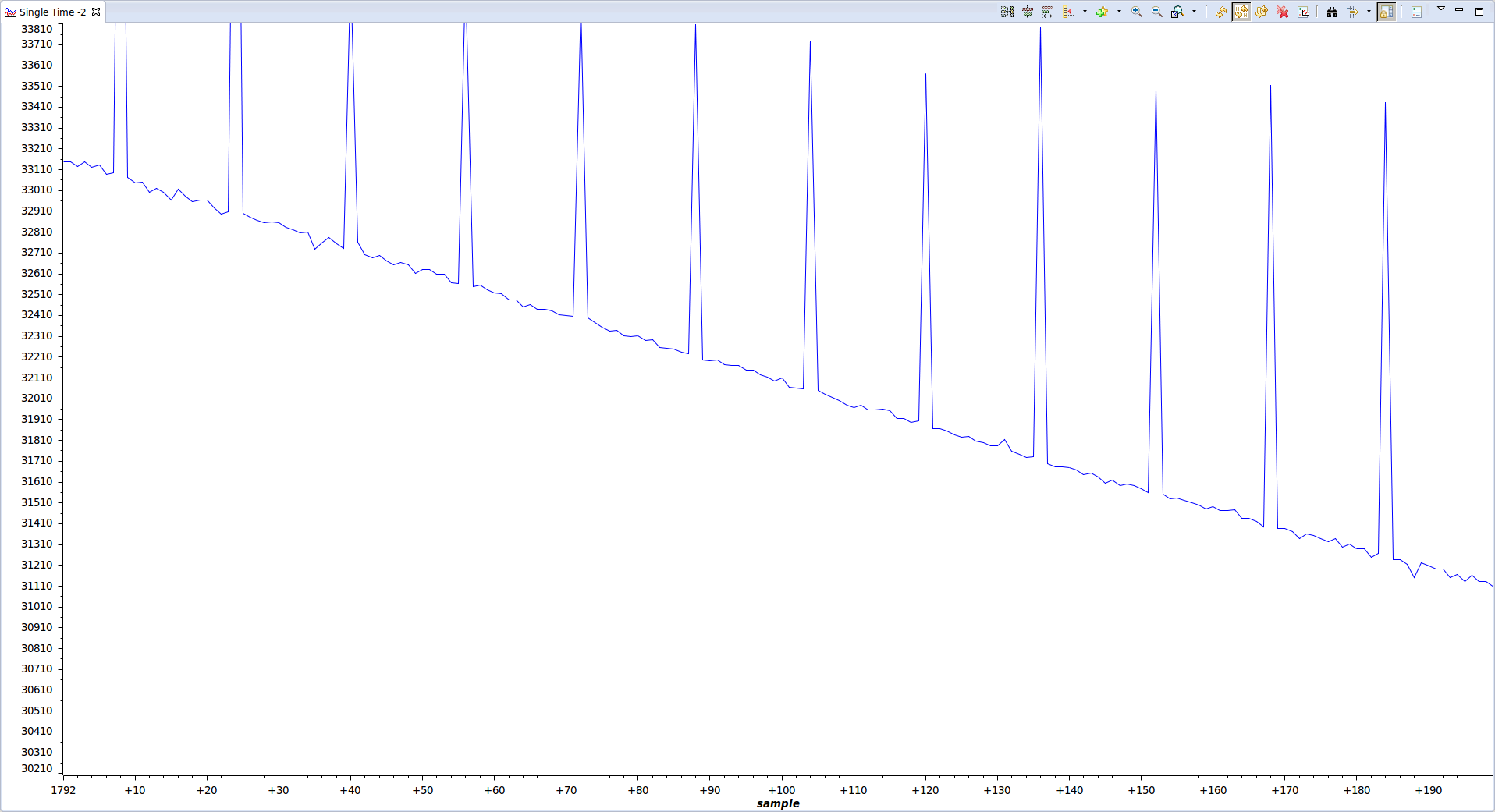
Task: Close the Single Time -2 tab
Action: [96, 12]
